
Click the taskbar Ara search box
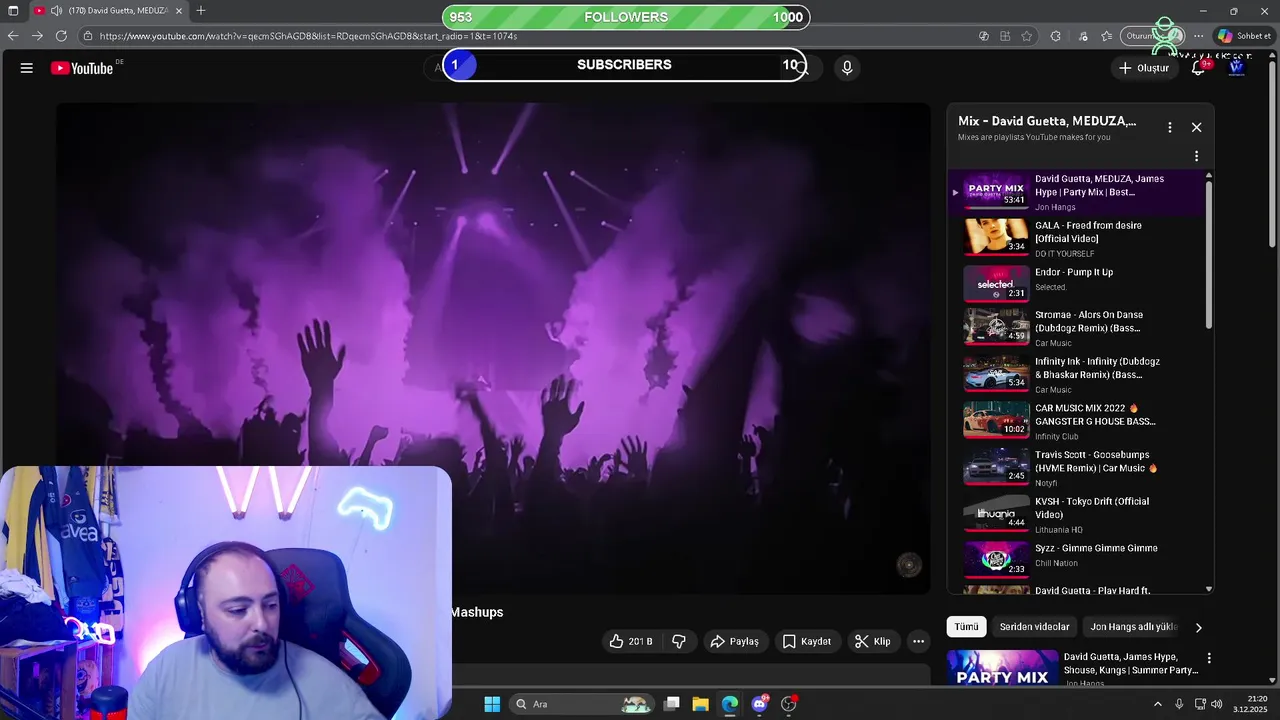click(x=583, y=704)
